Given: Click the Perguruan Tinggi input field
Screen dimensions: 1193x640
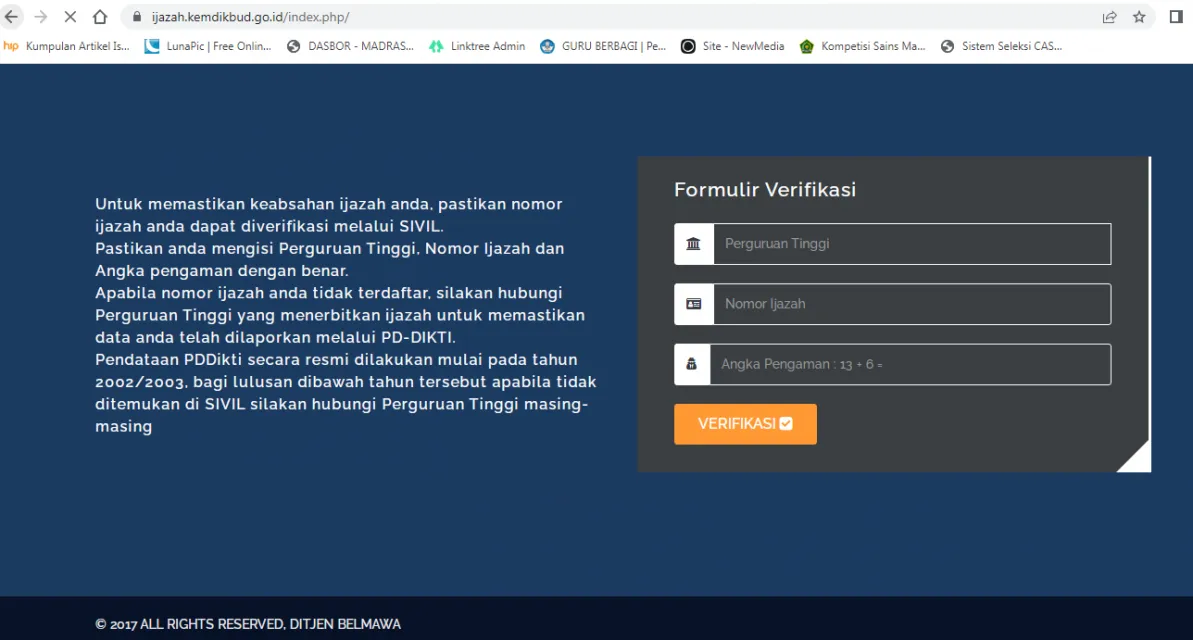Looking at the screenshot, I should tap(912, 244).
